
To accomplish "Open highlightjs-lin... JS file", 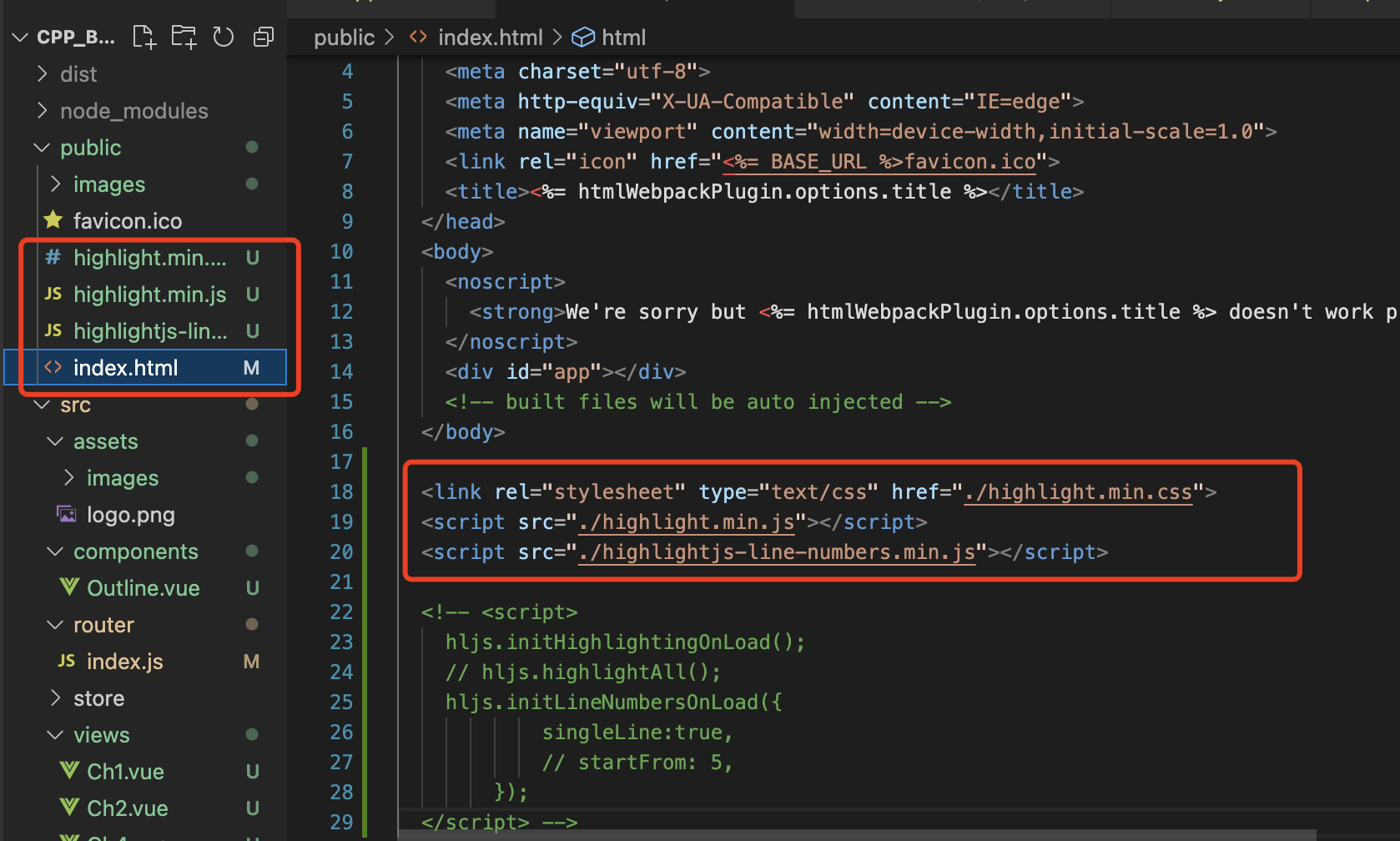I will (x=150, y=331).
